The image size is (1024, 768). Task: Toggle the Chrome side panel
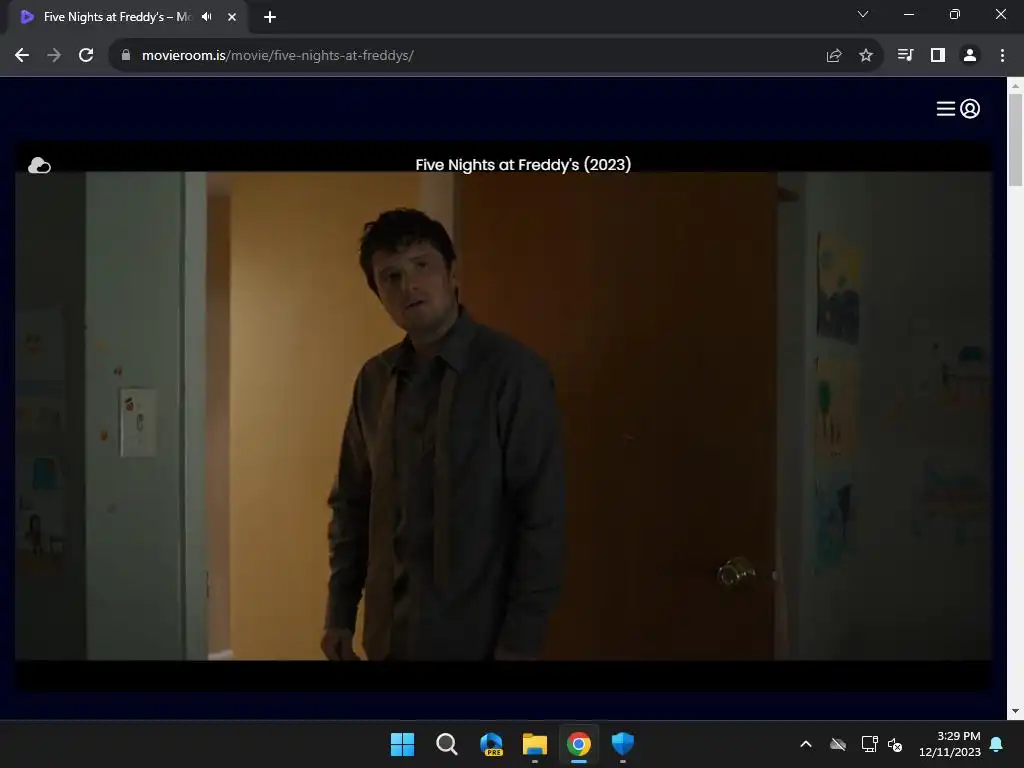(938, 56)
